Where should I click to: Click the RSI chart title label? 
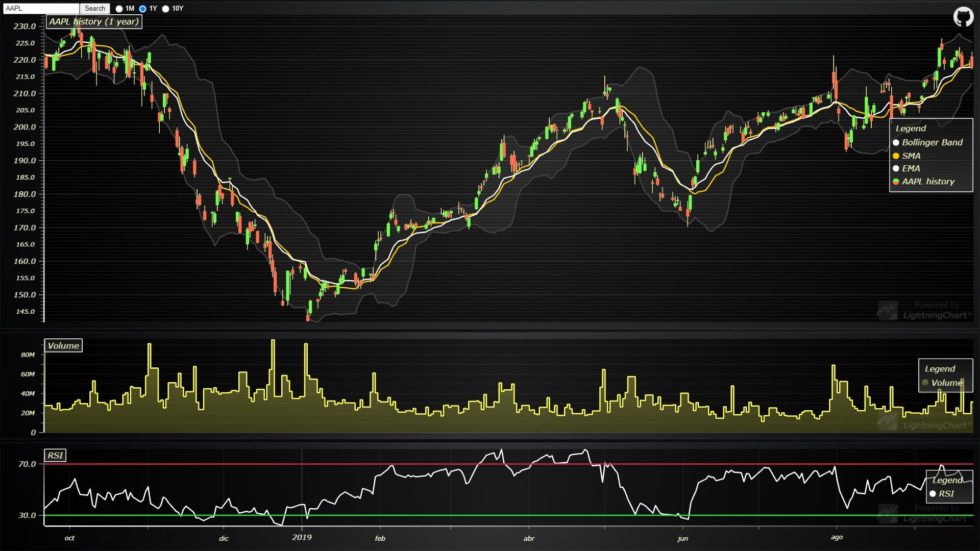coord(55,456)
